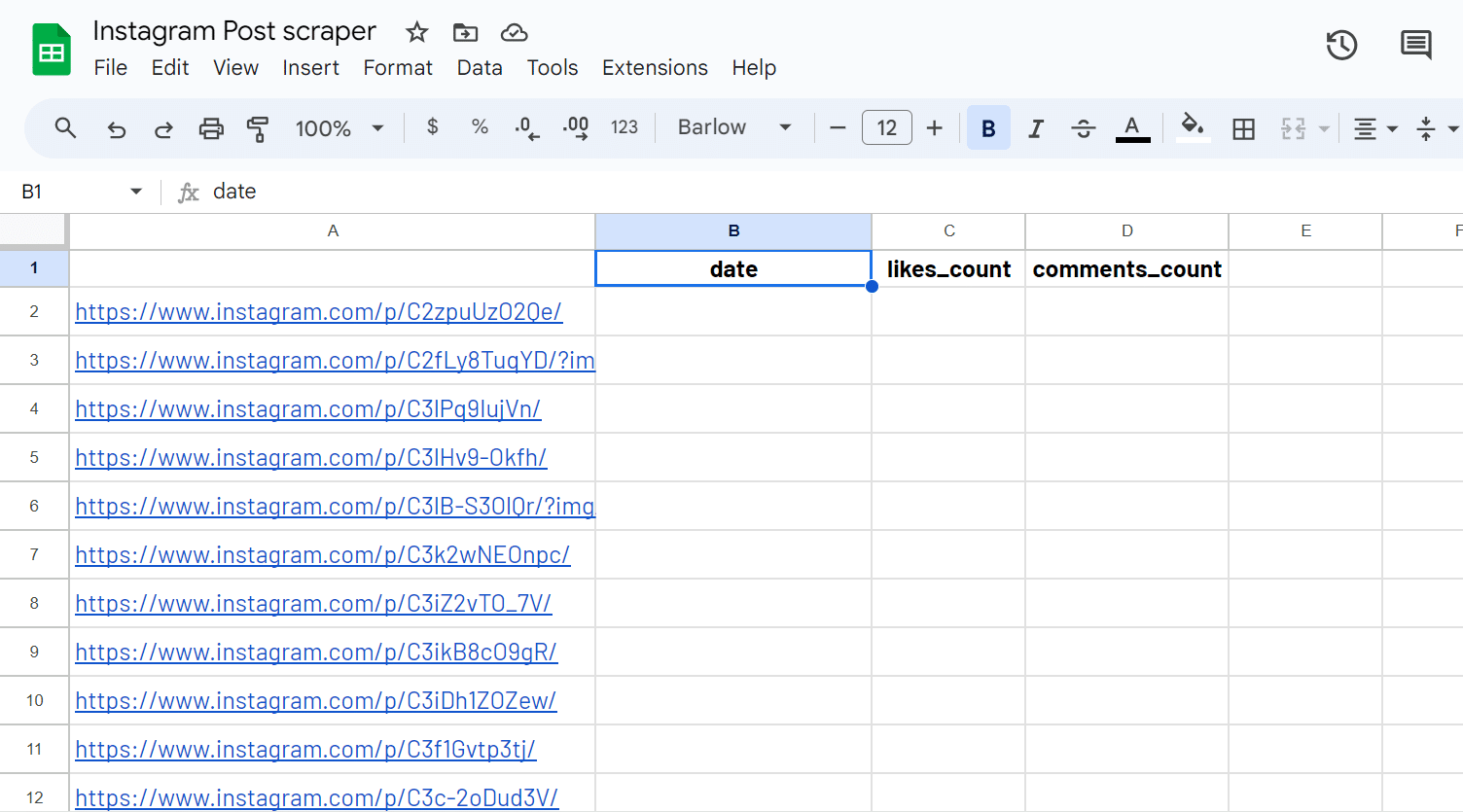The height and width of the screenshot is (812, 1463).
Task: Click the Print icon
Action: (211, 128)
